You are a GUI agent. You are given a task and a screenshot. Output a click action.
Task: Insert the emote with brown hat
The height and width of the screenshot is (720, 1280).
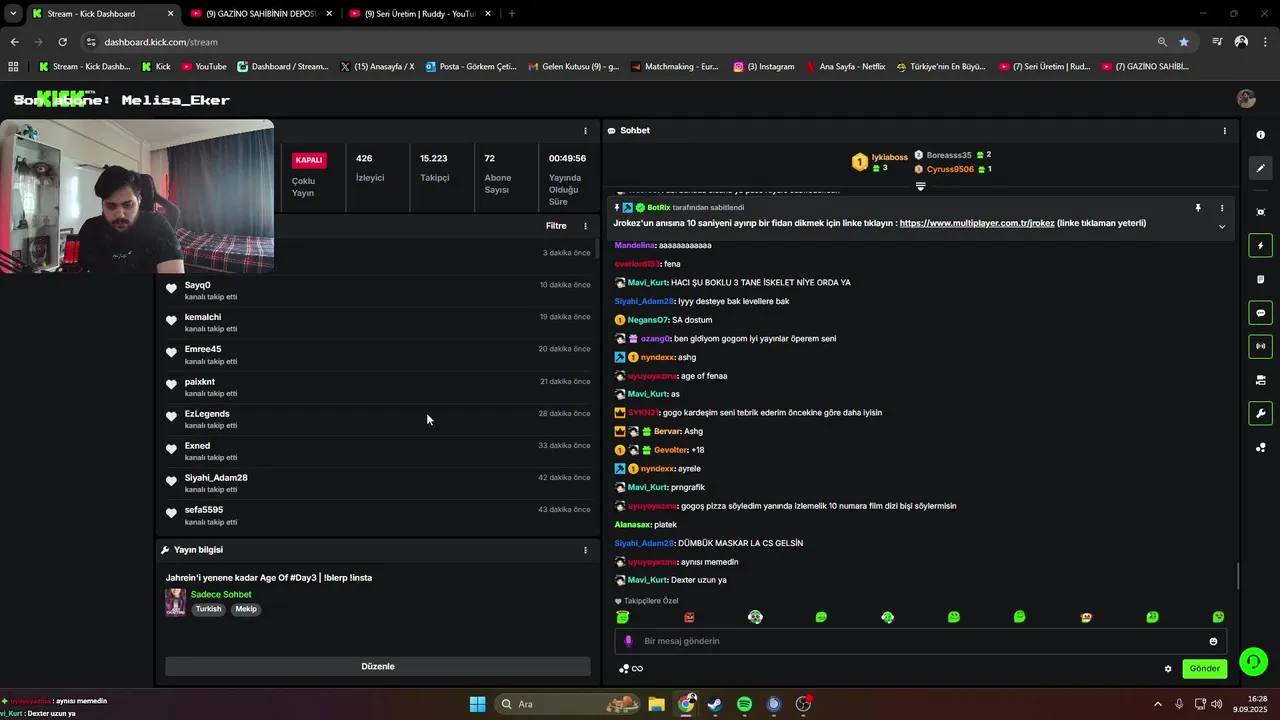pos(1086,617)
